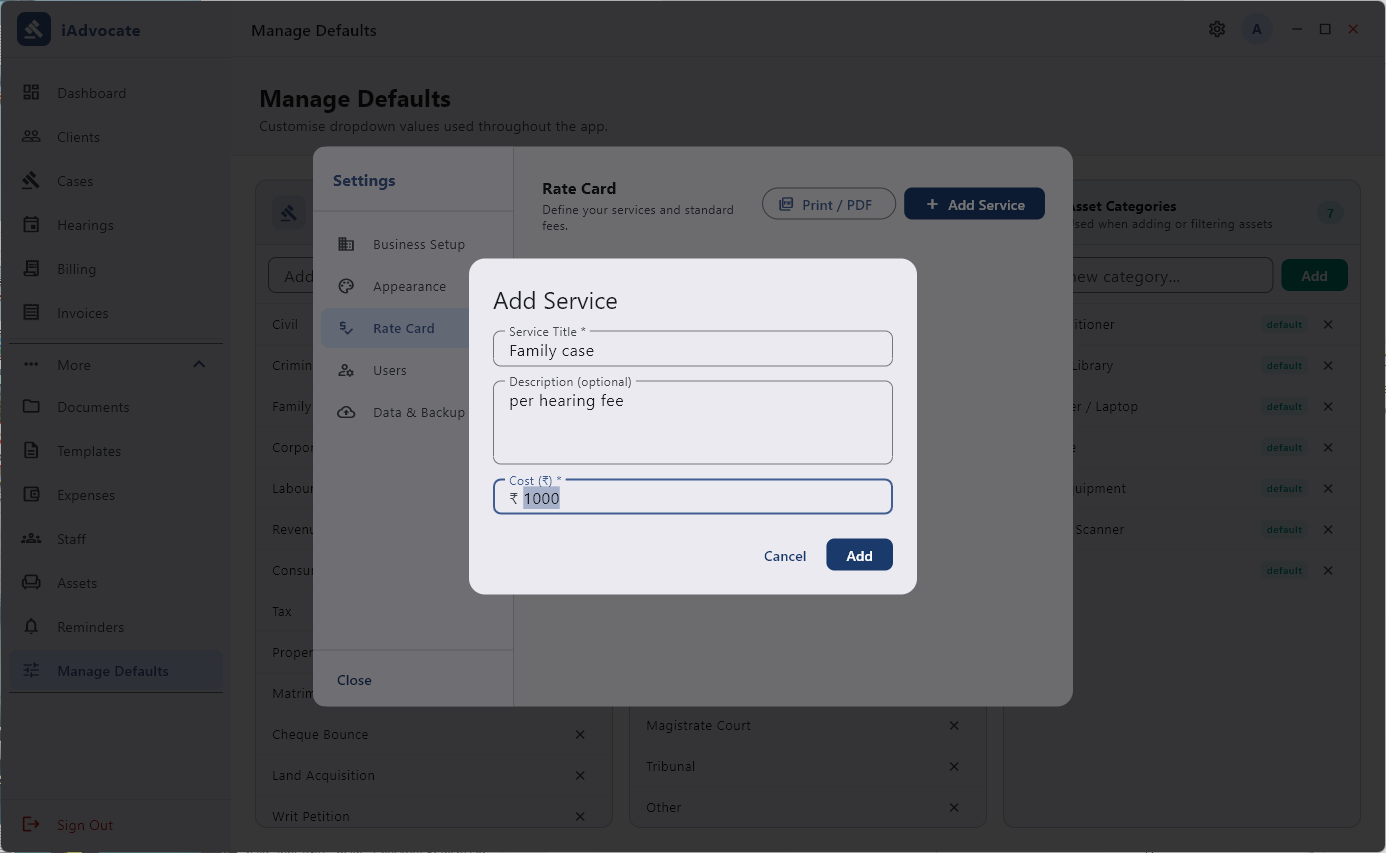The image size is (1386, 853).
Task: Click green Add category button
Action: coord(1314,276)
